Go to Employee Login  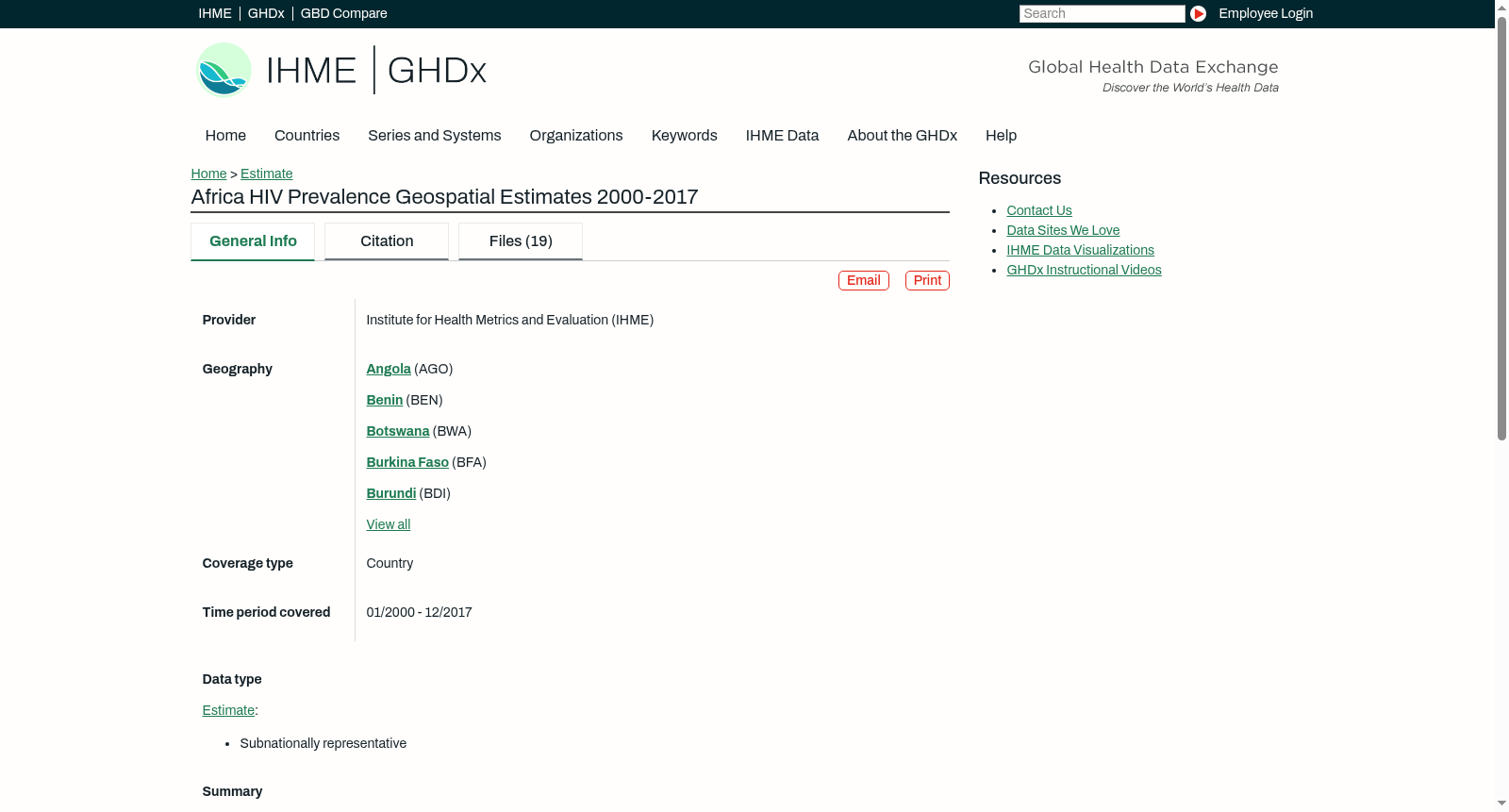1266,13
